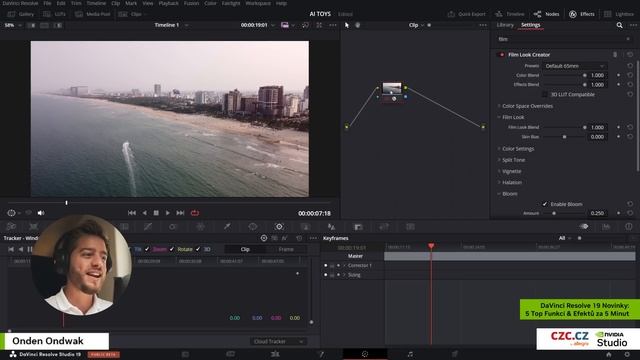Show the Scopes panel
The width and height of the screenshot is (640, 360).
[x=606, y=227]
